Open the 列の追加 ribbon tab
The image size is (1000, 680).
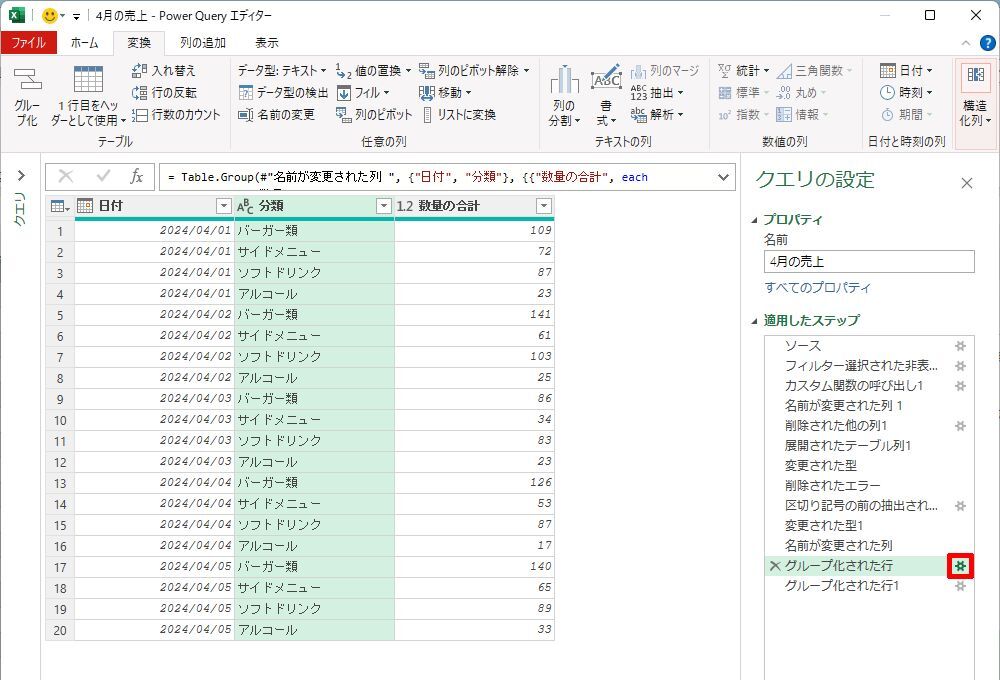(202, 43)
